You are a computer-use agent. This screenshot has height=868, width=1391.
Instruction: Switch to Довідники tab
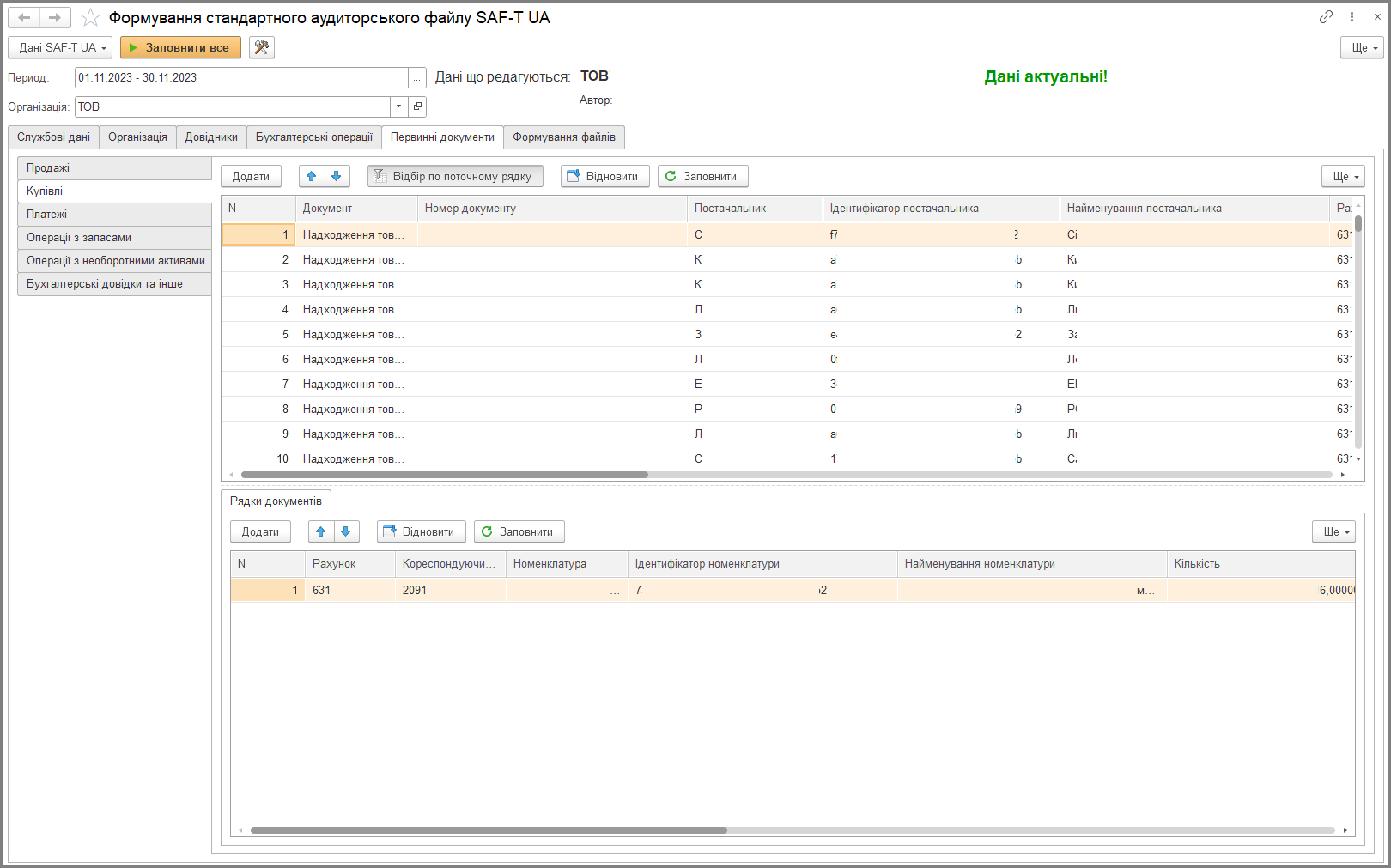coord(211,137)
